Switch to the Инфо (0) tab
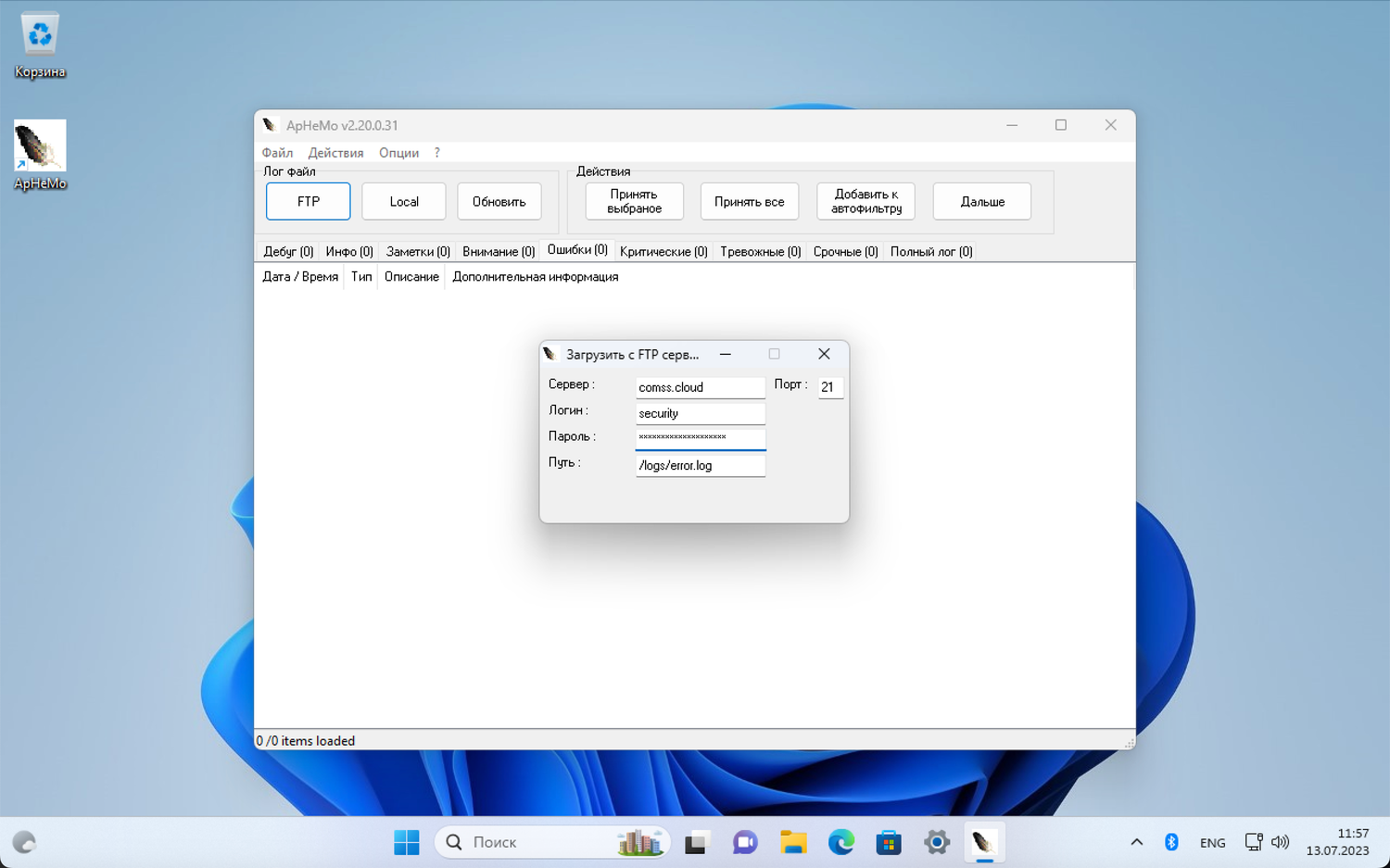Screen dimensions: 1390x868 (349, 252)
